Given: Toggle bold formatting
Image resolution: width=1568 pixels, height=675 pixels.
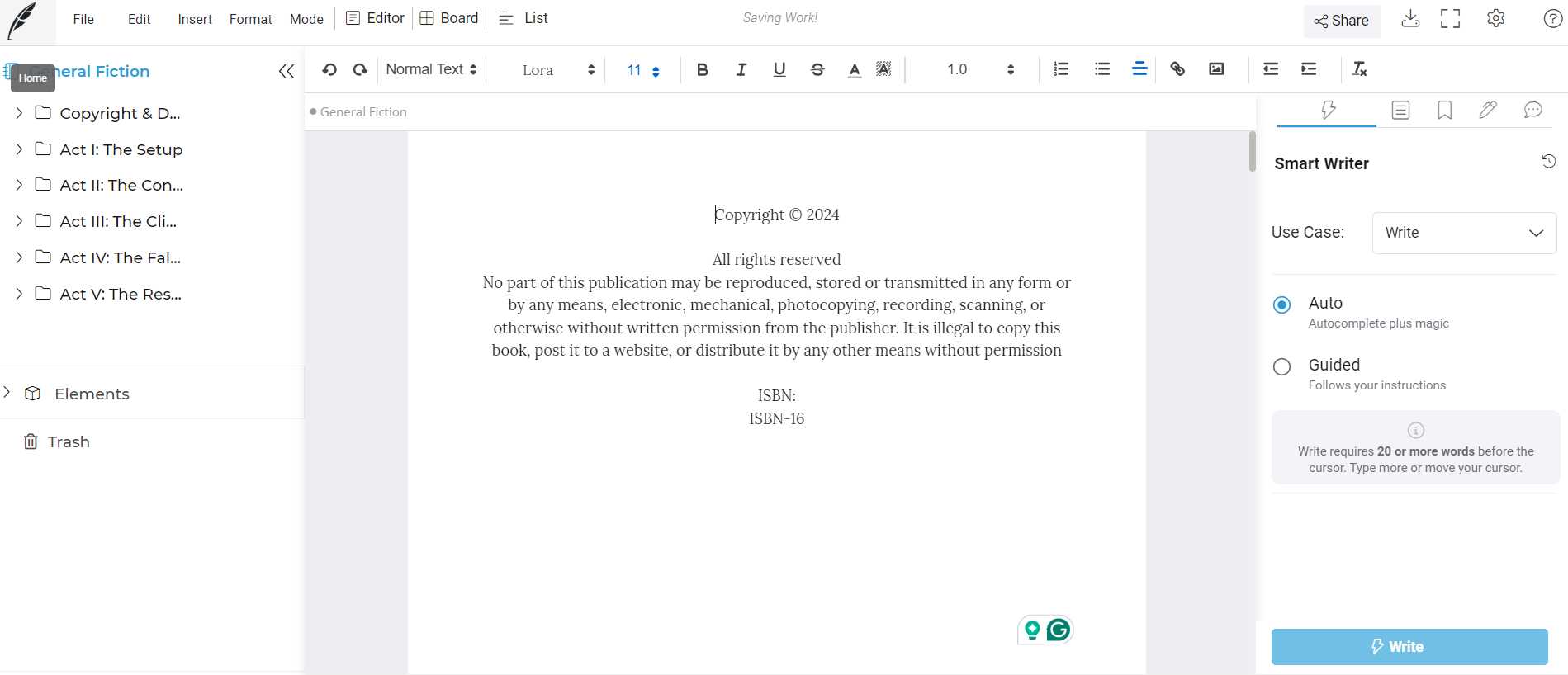Looking at the screenshot, I should (x=703, y=69).
